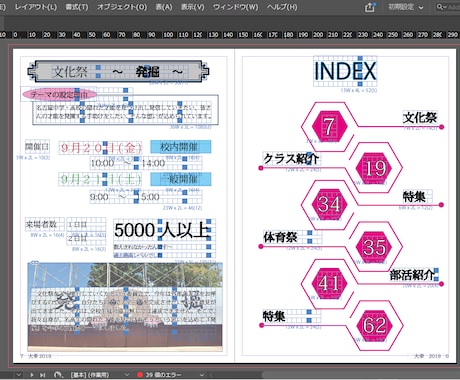Select the クラス紹介 text frame
Image resolution: width=460 pixels, height=380 pixels.
(x=291, y=159)
